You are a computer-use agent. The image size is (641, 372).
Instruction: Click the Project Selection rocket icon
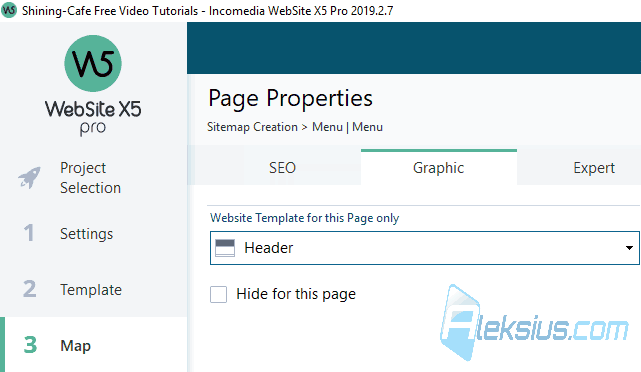(29, 178)
